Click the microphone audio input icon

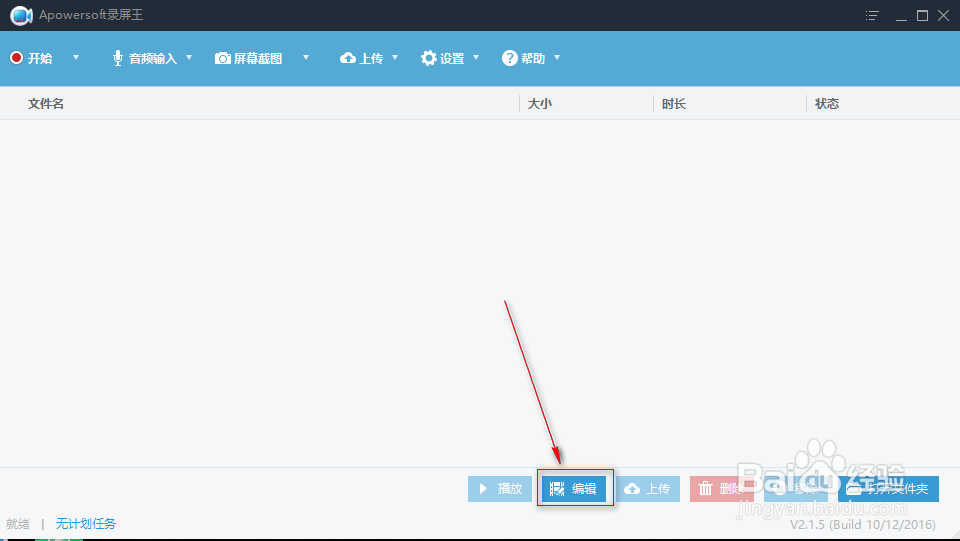(x=118, y=58)
